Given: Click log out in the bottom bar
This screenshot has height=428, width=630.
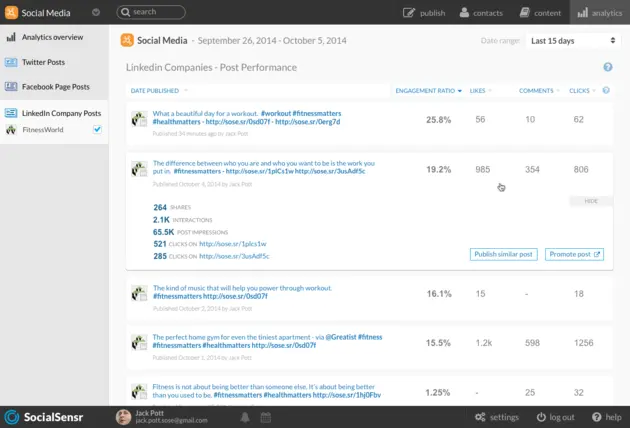Looking at the screenshot, I should tap(556, 417).
